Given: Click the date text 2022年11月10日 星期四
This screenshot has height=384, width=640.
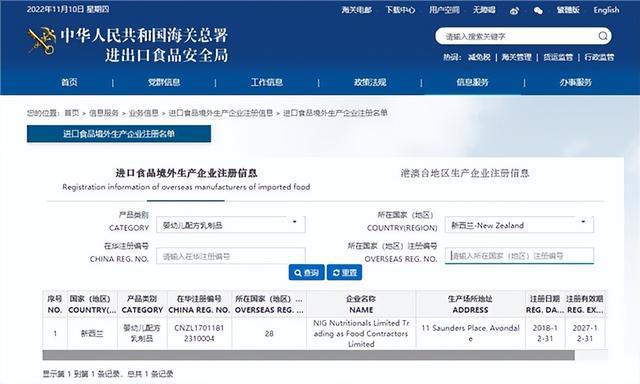Looking at the screenshot, I should [68, 9].
